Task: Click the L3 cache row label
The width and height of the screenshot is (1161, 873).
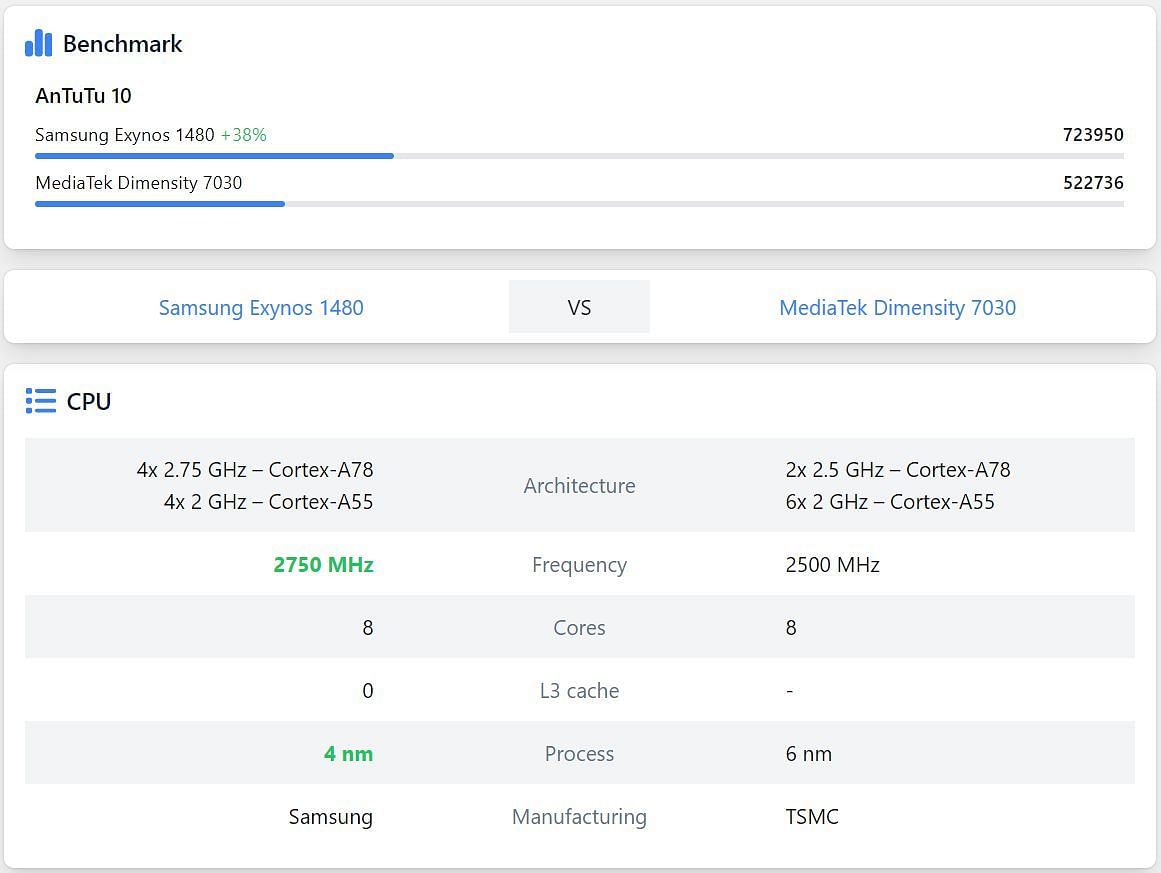Action: point(579,691)
